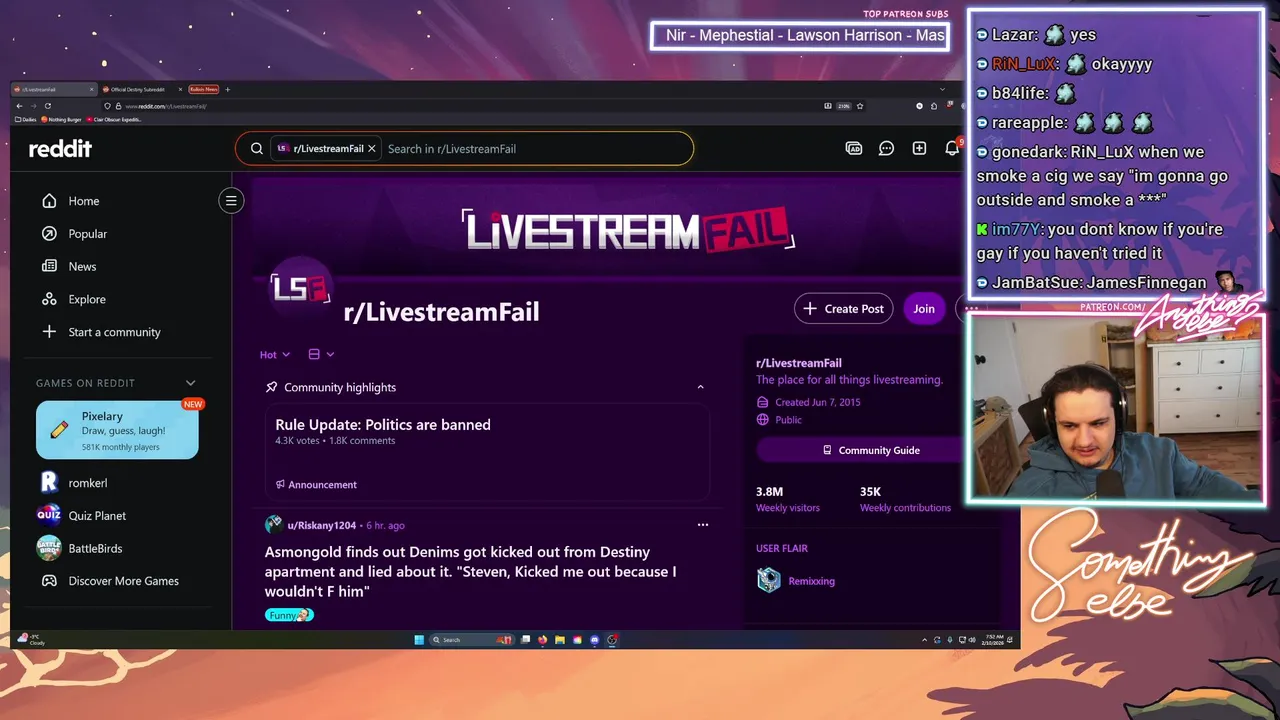Open Asmongold finds out Denims post
Viewport: 1280px width, 720px height.
471,572
